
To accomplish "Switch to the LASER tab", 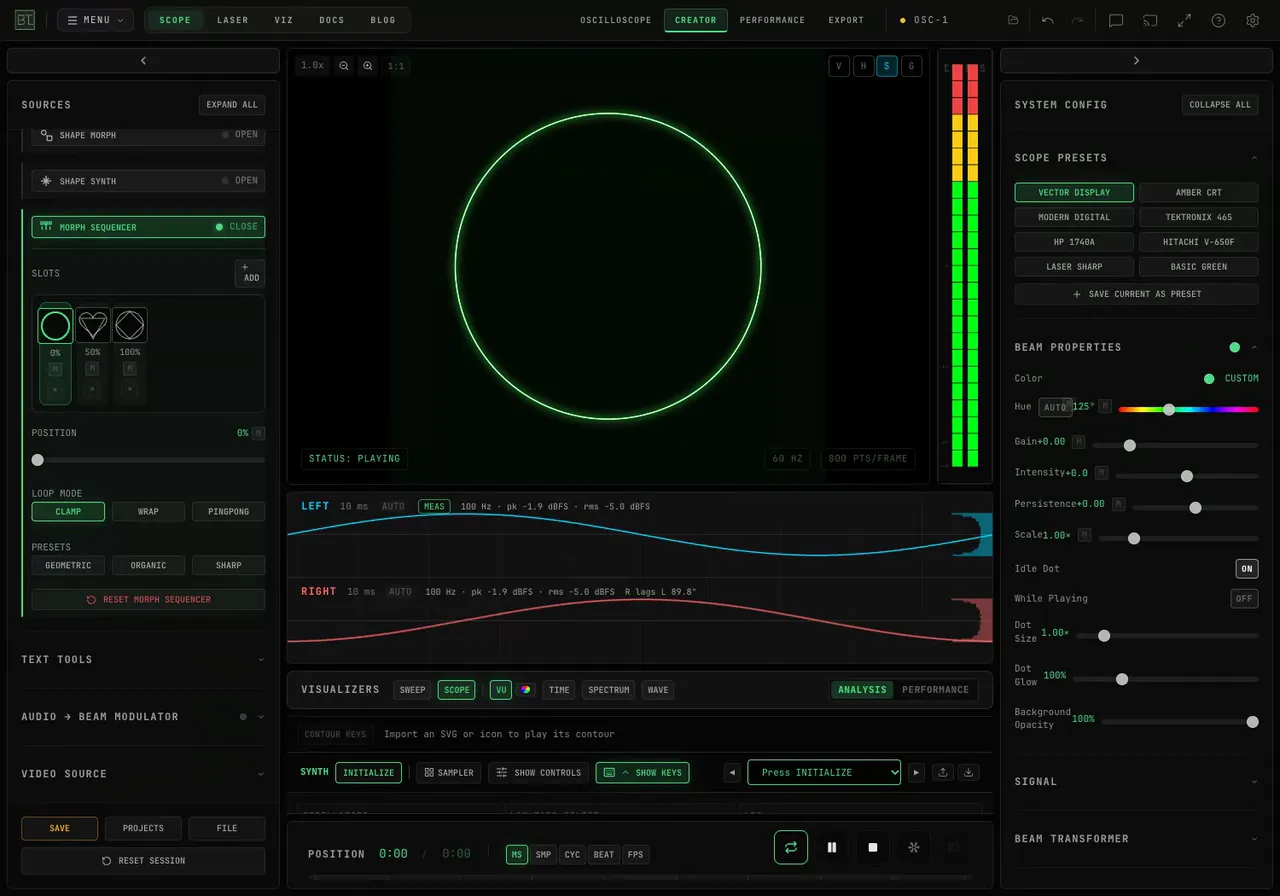I will [233, 20].
